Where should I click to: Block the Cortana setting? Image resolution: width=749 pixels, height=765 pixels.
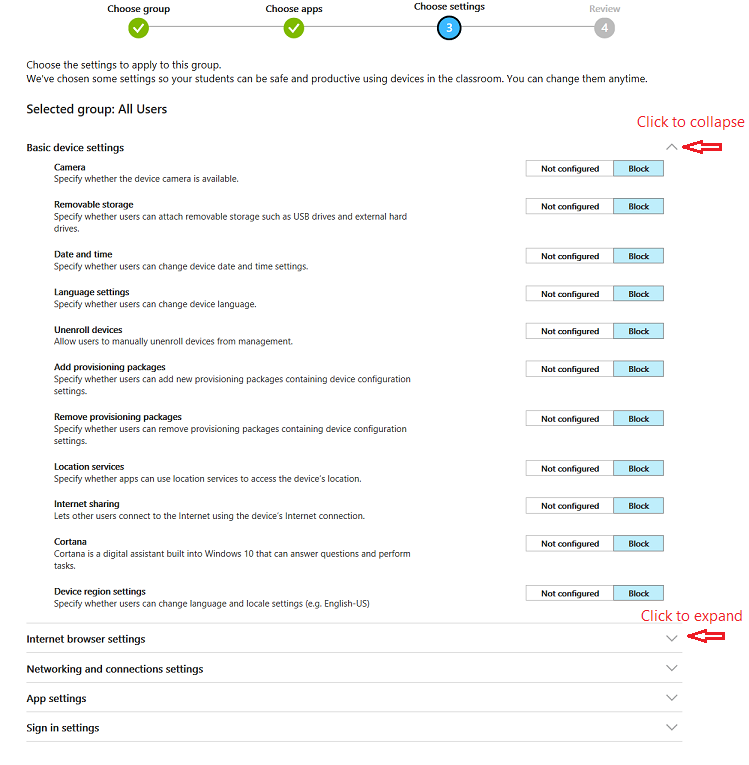638,544
